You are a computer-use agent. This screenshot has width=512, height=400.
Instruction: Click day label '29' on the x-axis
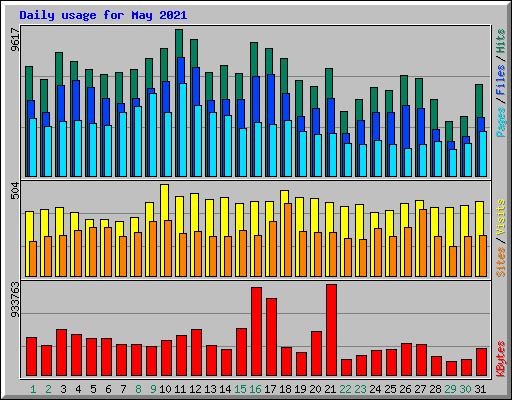450,389
